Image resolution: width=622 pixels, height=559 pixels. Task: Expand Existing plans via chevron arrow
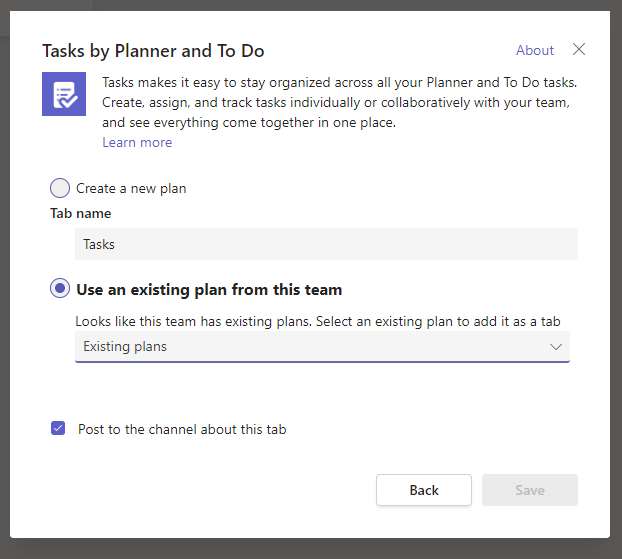click(x=556, y=347)
